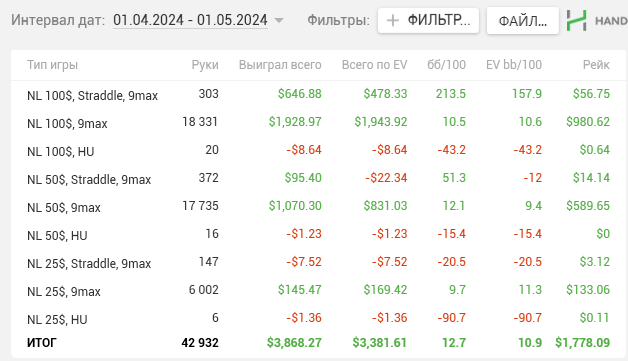
Task: Sort by the Руки column header
Action: pos(205,65)
